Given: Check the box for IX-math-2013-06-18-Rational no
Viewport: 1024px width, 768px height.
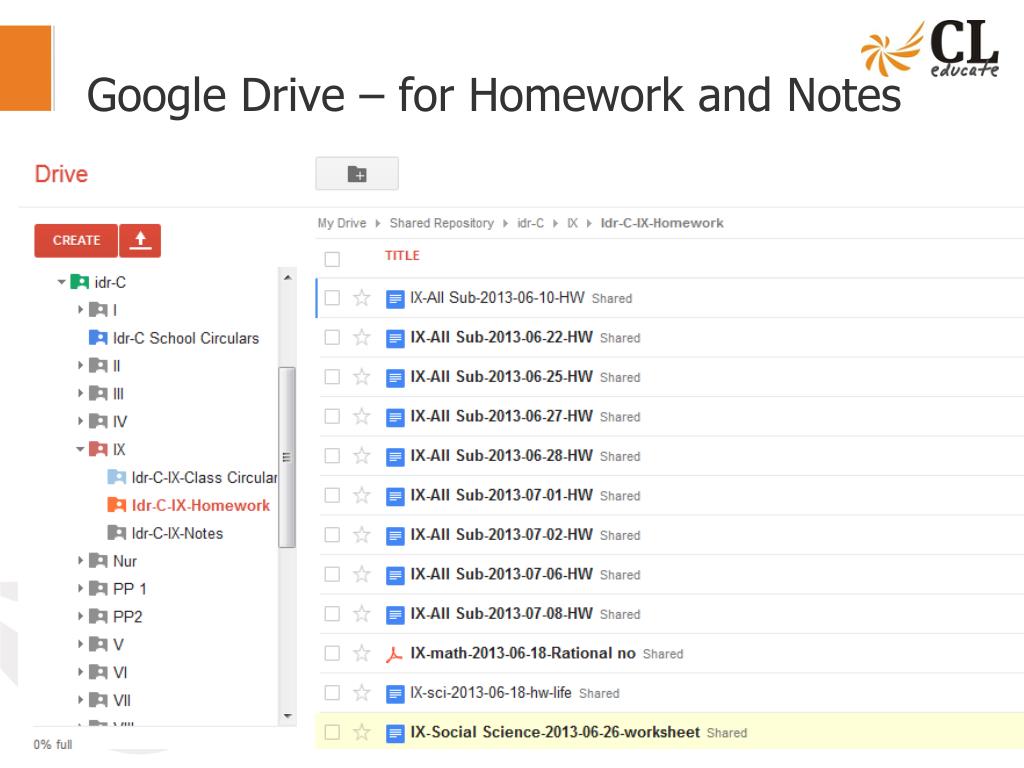Looking at the screenshot, I should tap(332, 653).
